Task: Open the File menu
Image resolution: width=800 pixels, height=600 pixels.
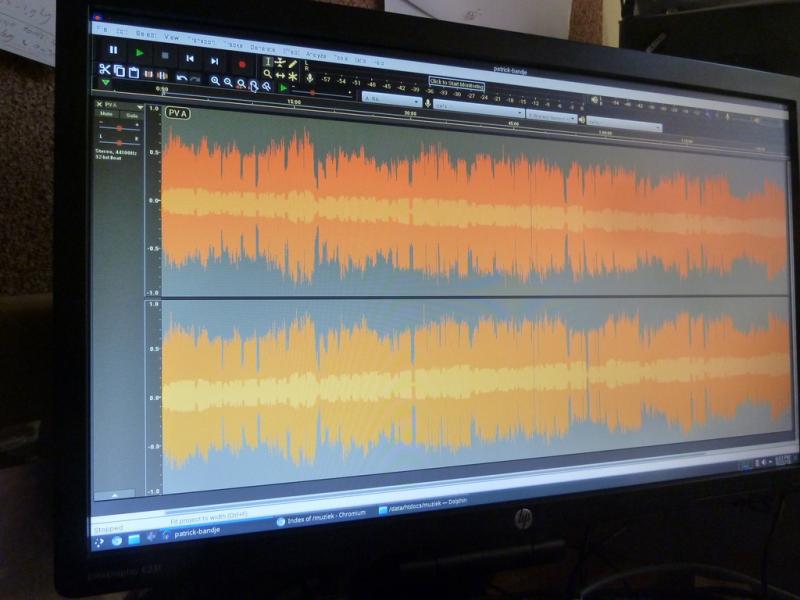Action: pos(102,30)
